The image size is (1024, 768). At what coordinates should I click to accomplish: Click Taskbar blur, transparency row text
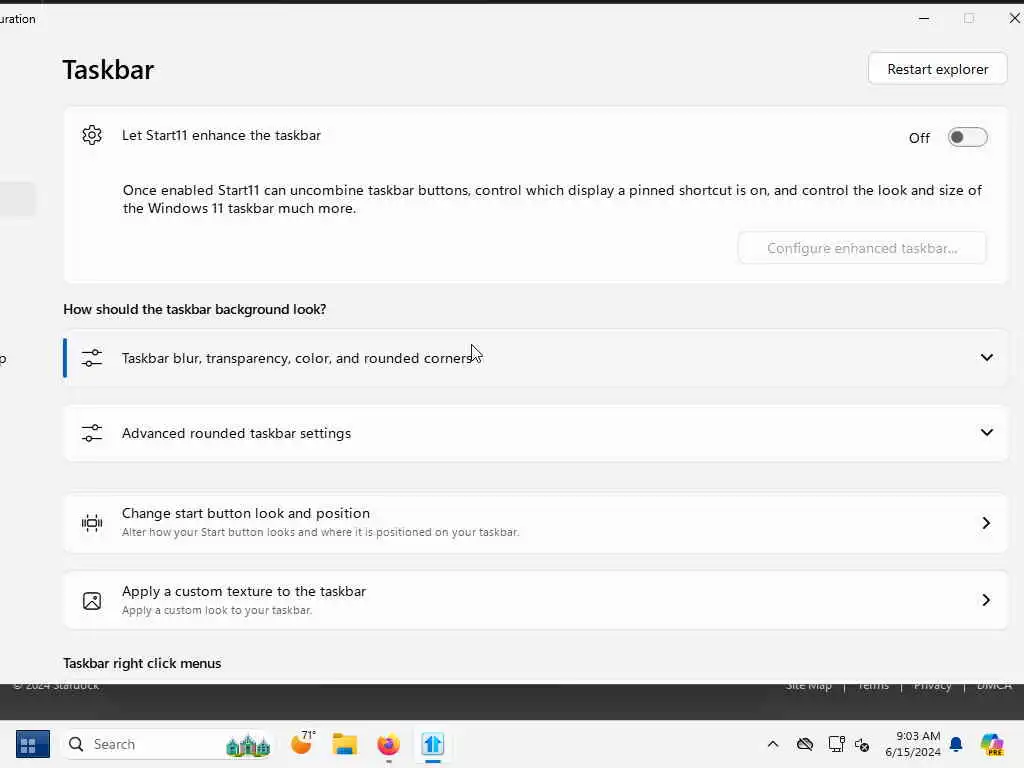click(297, 358)
